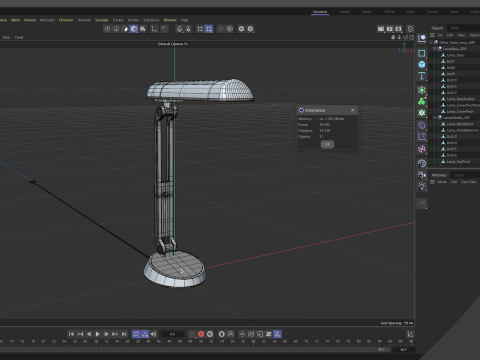This screenshot has height=360, width=480.
Task: Select Lamp_TopPivot object in tree
Action: coord(458,162)
